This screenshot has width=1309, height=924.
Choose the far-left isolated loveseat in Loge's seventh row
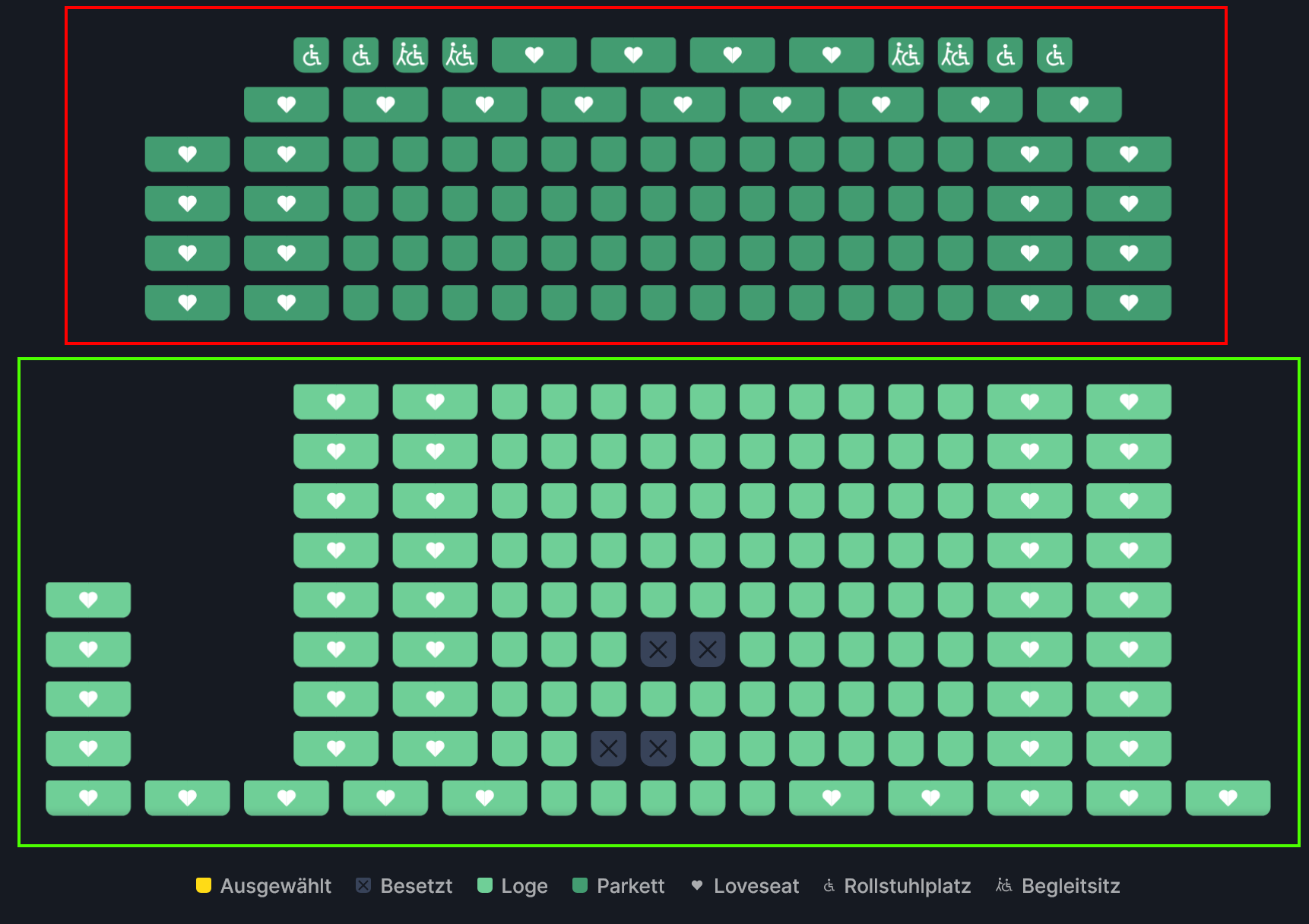click(88, 699)
